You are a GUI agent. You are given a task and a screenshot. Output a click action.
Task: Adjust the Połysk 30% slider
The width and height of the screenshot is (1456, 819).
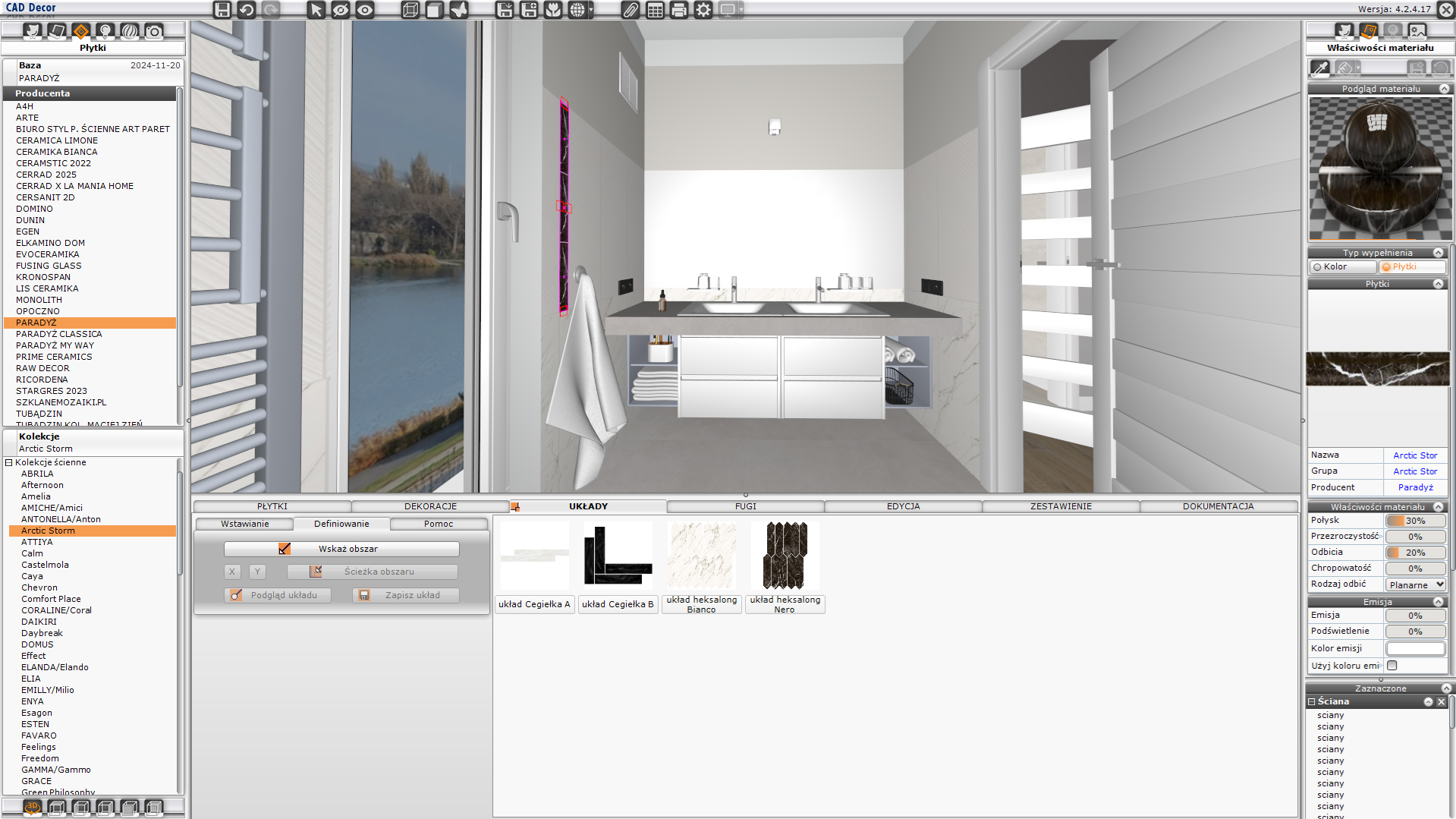tap(1415, 521)
